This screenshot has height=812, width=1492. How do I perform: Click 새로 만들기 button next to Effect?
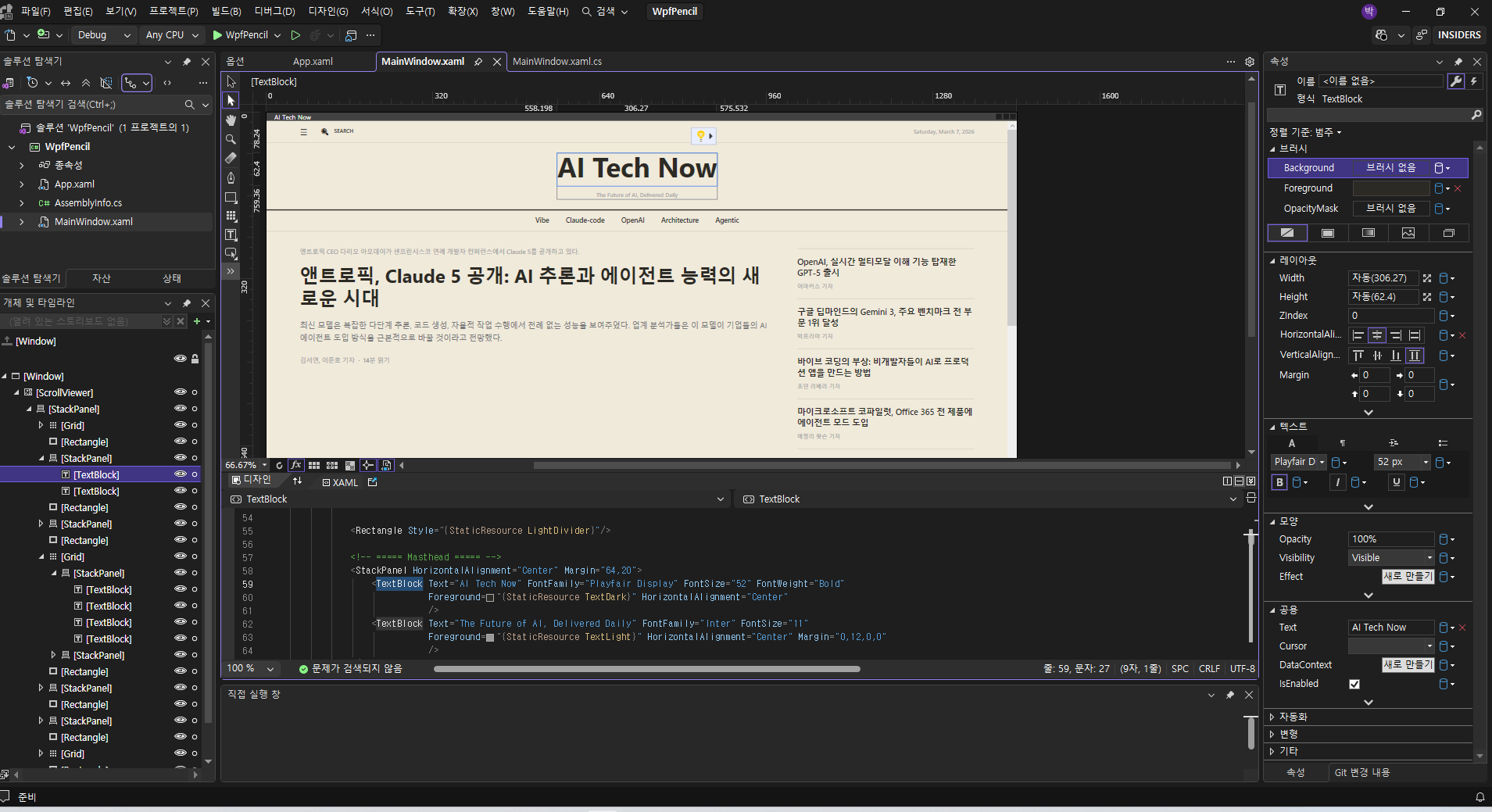coord(1408,577)
